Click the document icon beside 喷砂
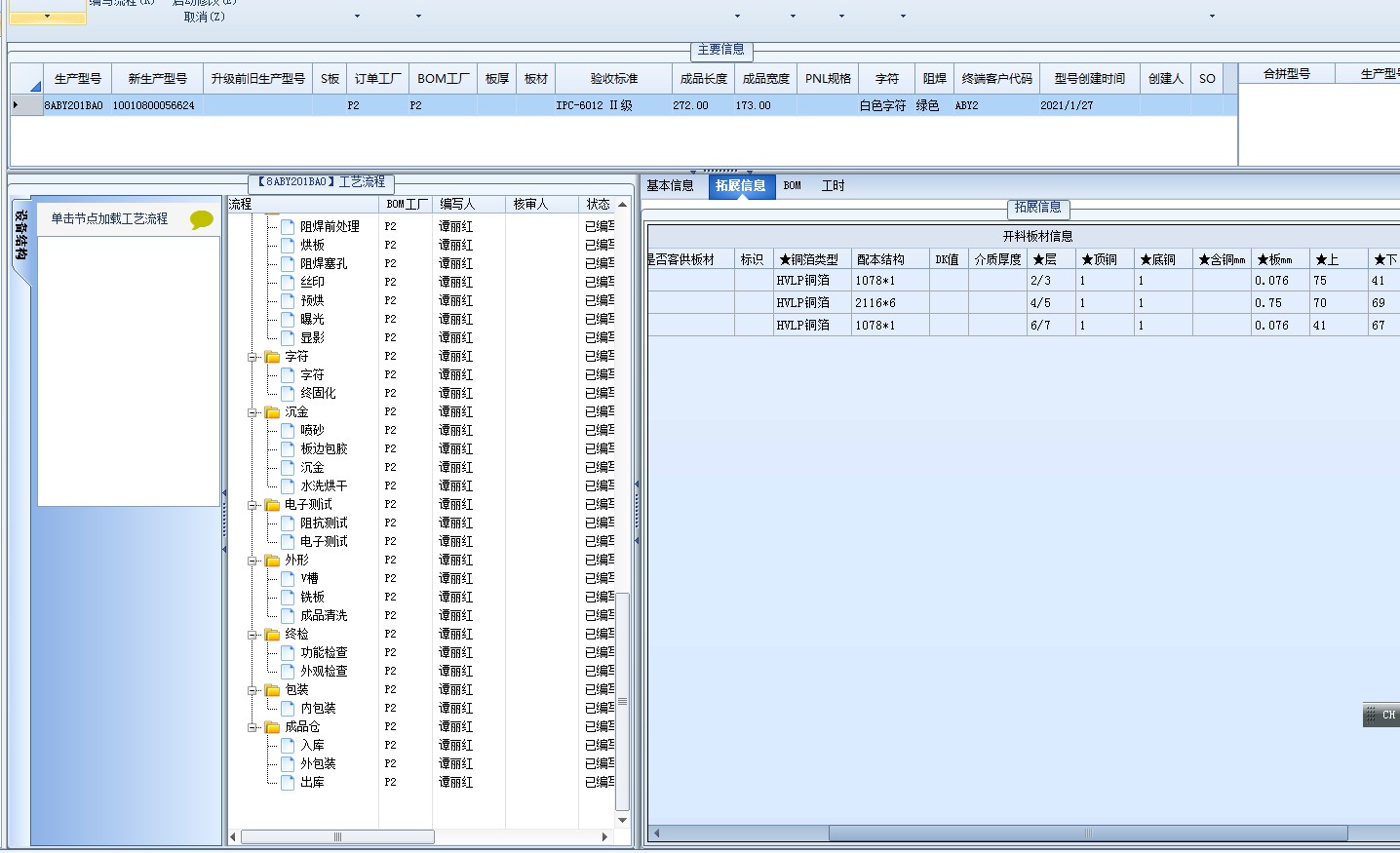Image resolution: width=1400 pixels, height=853 pixels. tap(288, 430)
